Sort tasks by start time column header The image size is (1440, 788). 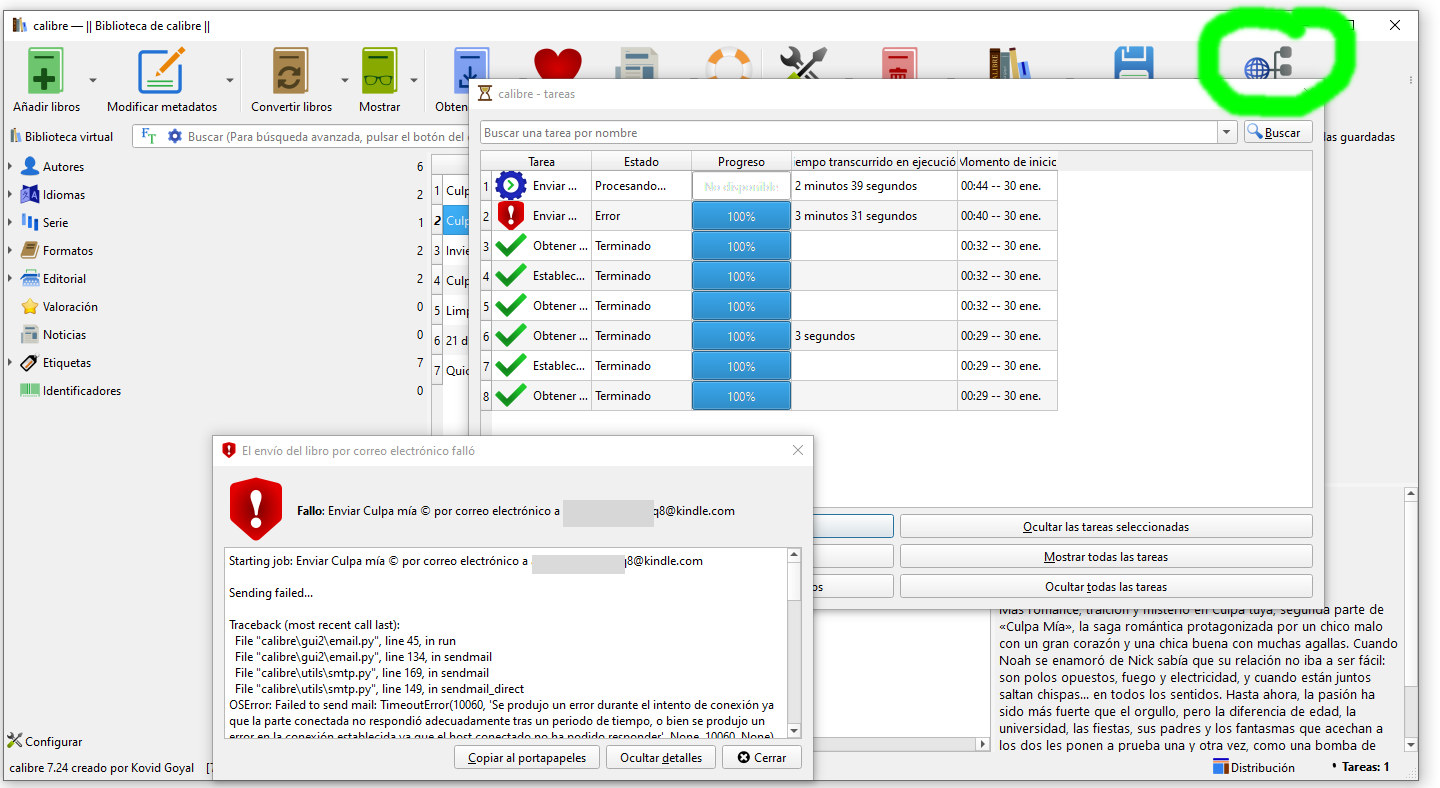1007,161
